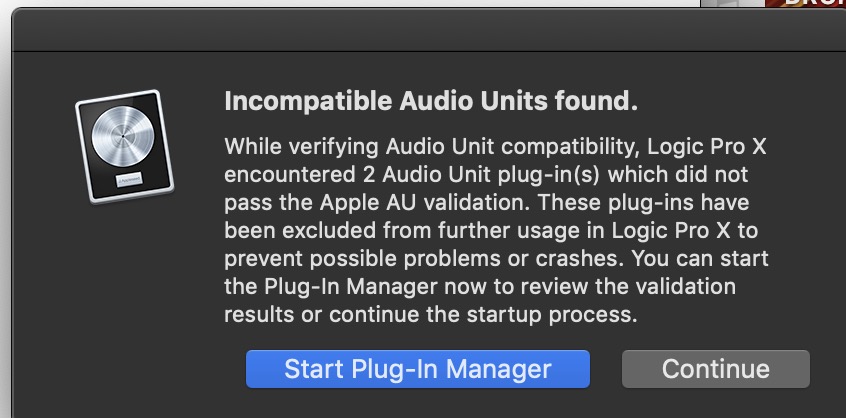Click the "results or continue the startup process" line
The height and width of the screenshot is (418, 846).
(x=430, y=315)
